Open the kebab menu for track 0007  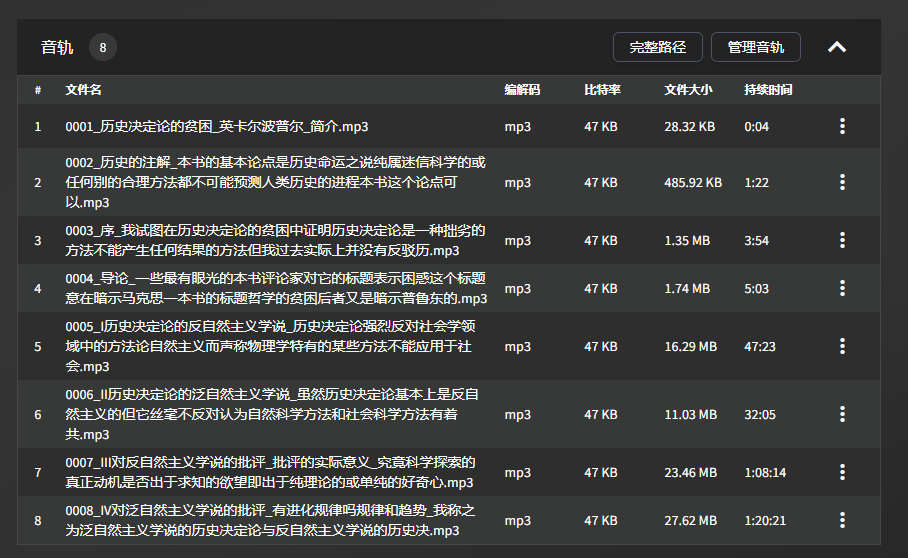coord(842,472)
